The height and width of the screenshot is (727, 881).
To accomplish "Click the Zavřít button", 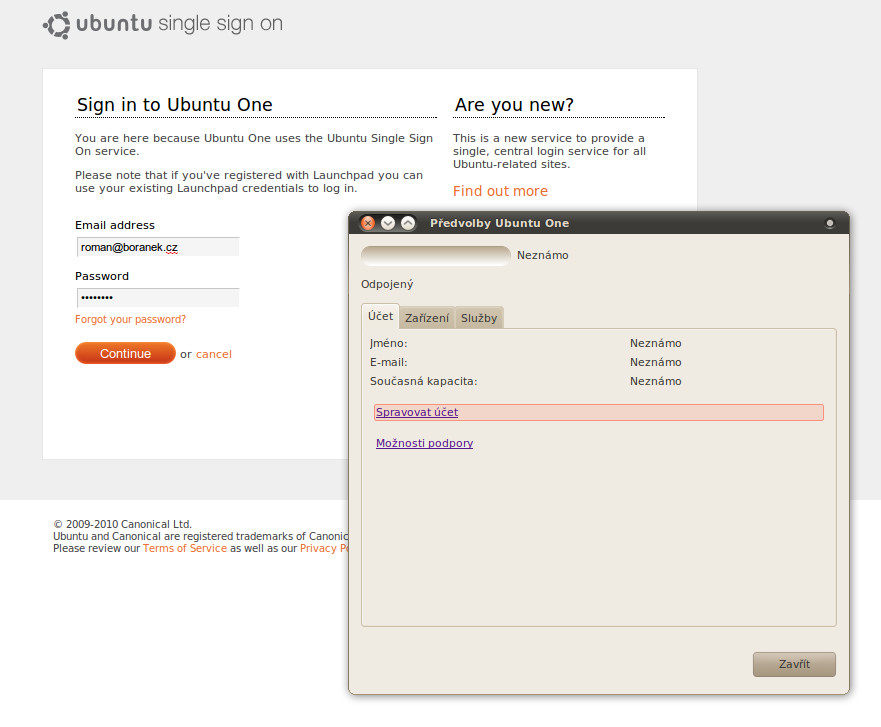I will (794, 664).
